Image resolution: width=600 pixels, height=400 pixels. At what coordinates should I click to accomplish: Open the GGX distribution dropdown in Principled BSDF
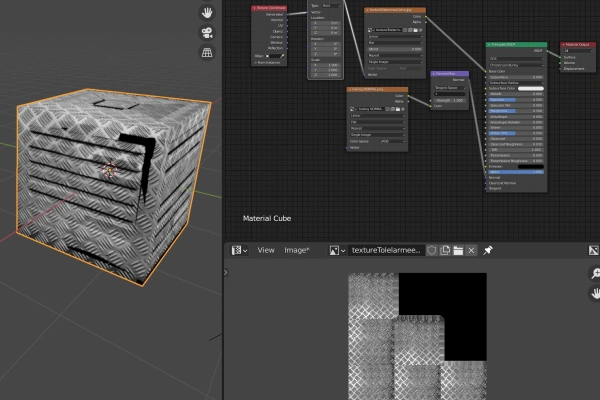click(516, 59)
